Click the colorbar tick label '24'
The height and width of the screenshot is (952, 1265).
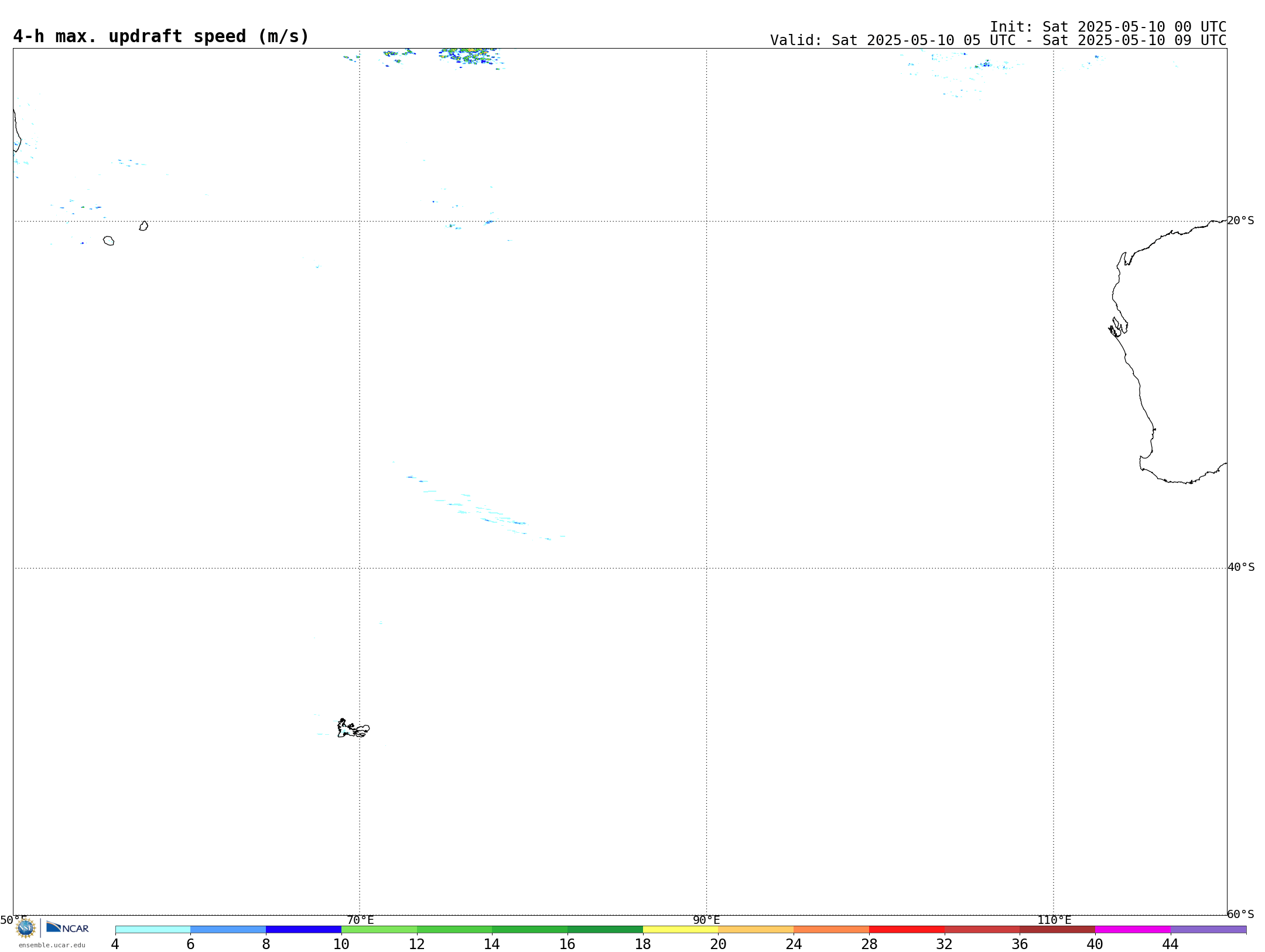point(794,944)
